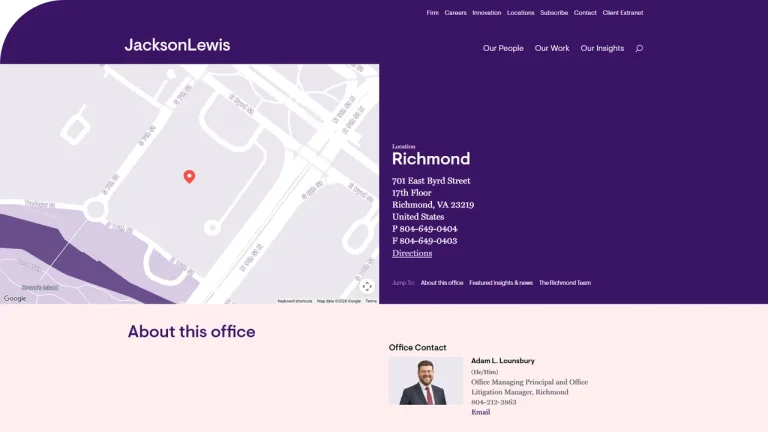Open the Directions link
This screenshot has height=432, width=768.
tap(412, 253)
